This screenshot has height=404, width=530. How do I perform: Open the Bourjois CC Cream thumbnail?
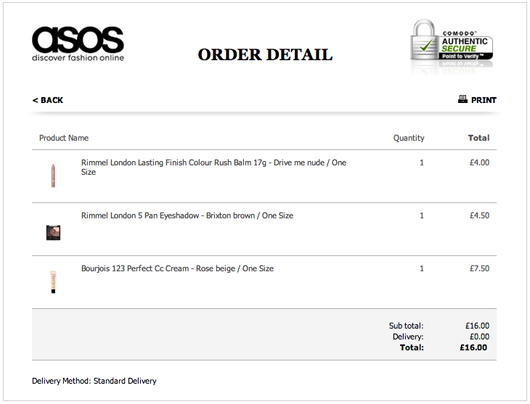[x=53, y=282]
